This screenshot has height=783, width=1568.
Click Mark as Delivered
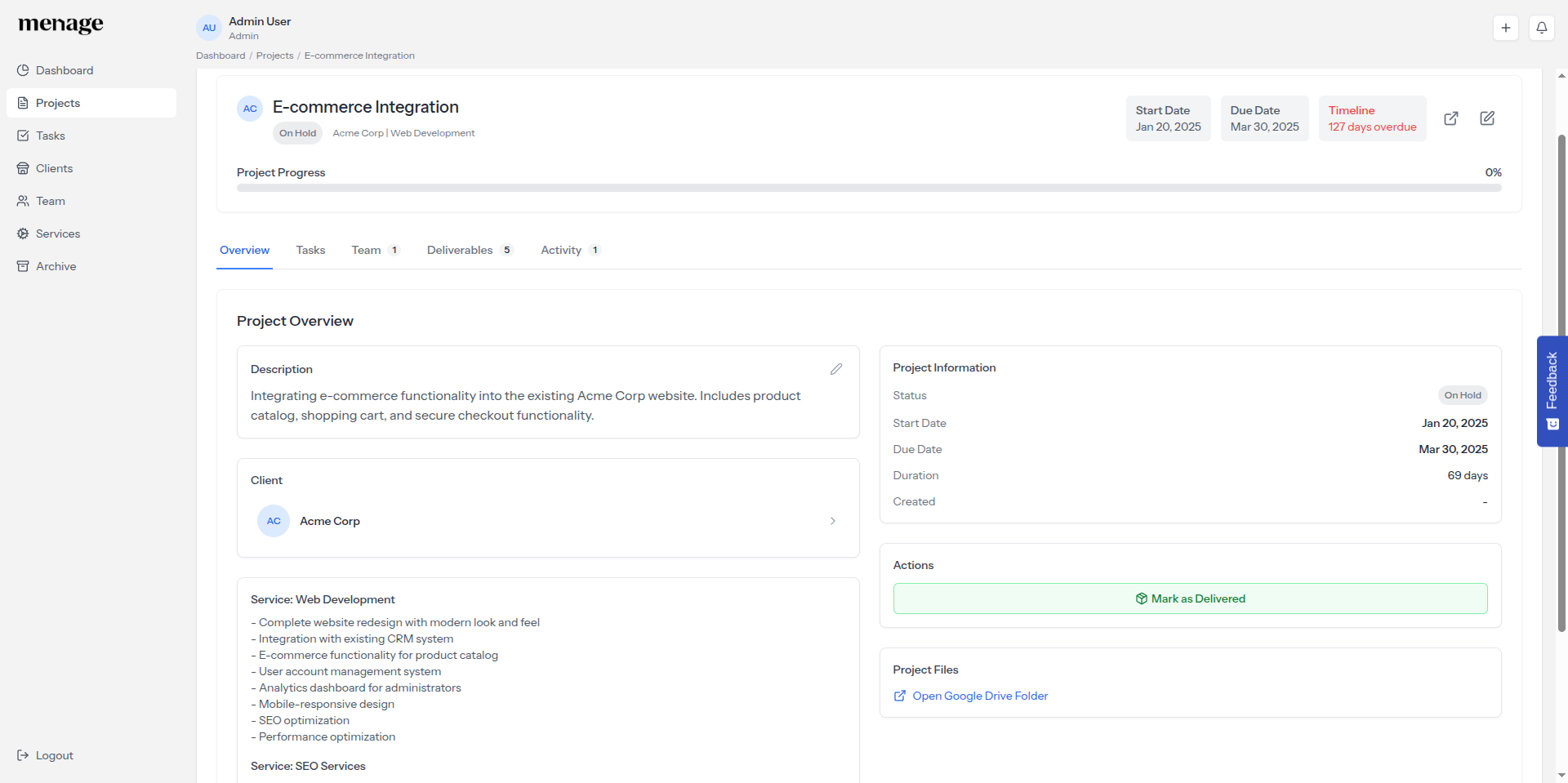pyautogui.click(x=1191, y=598)
